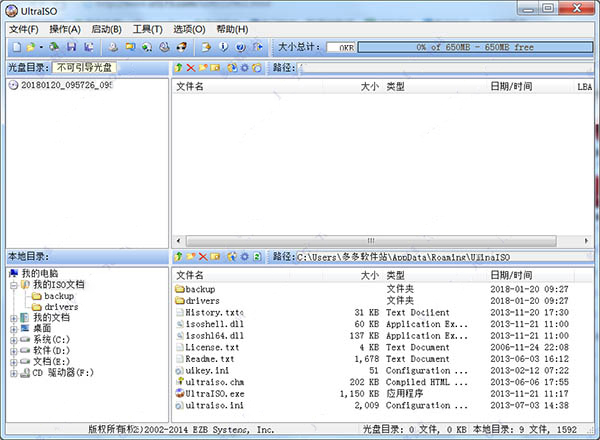Click left arrow of disc panel scrollbar

[178, 241]
